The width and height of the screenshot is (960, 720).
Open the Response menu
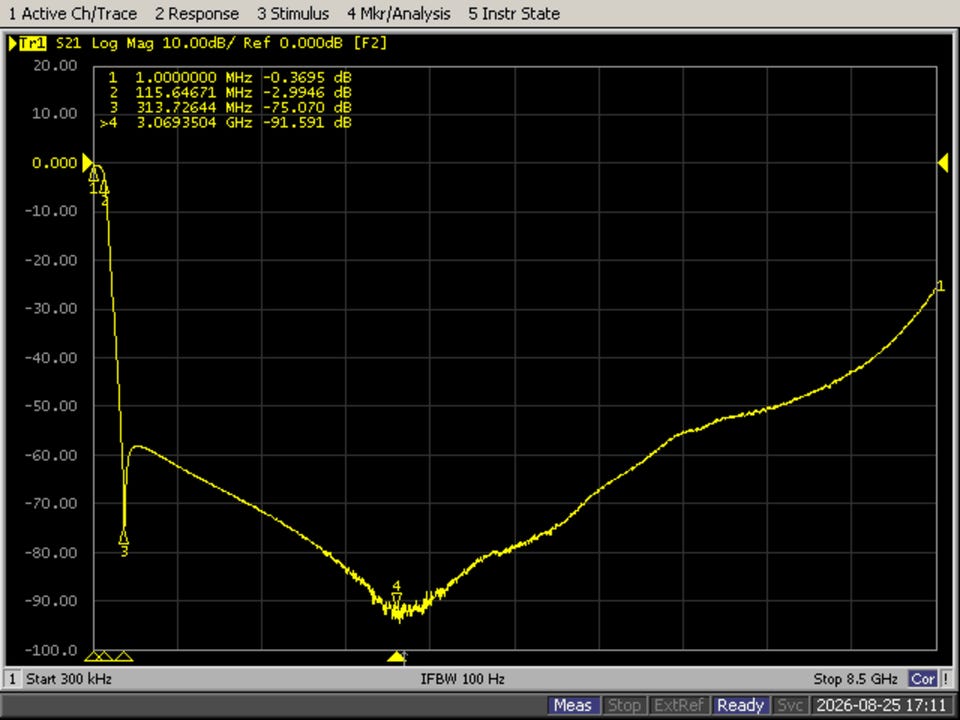(197, 13)
